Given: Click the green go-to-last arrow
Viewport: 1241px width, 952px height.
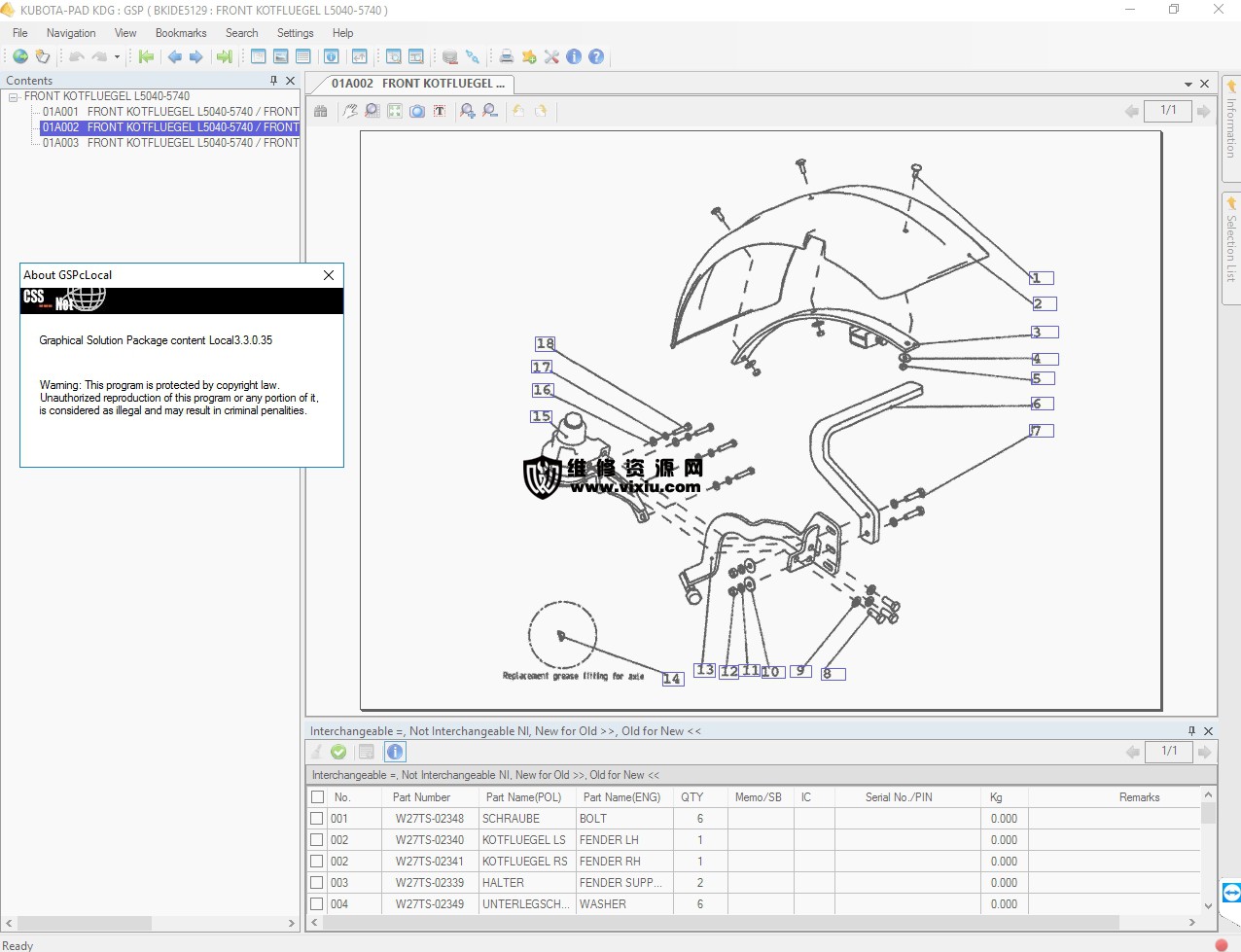Looking at the screenshot, I should pos(225,56).
